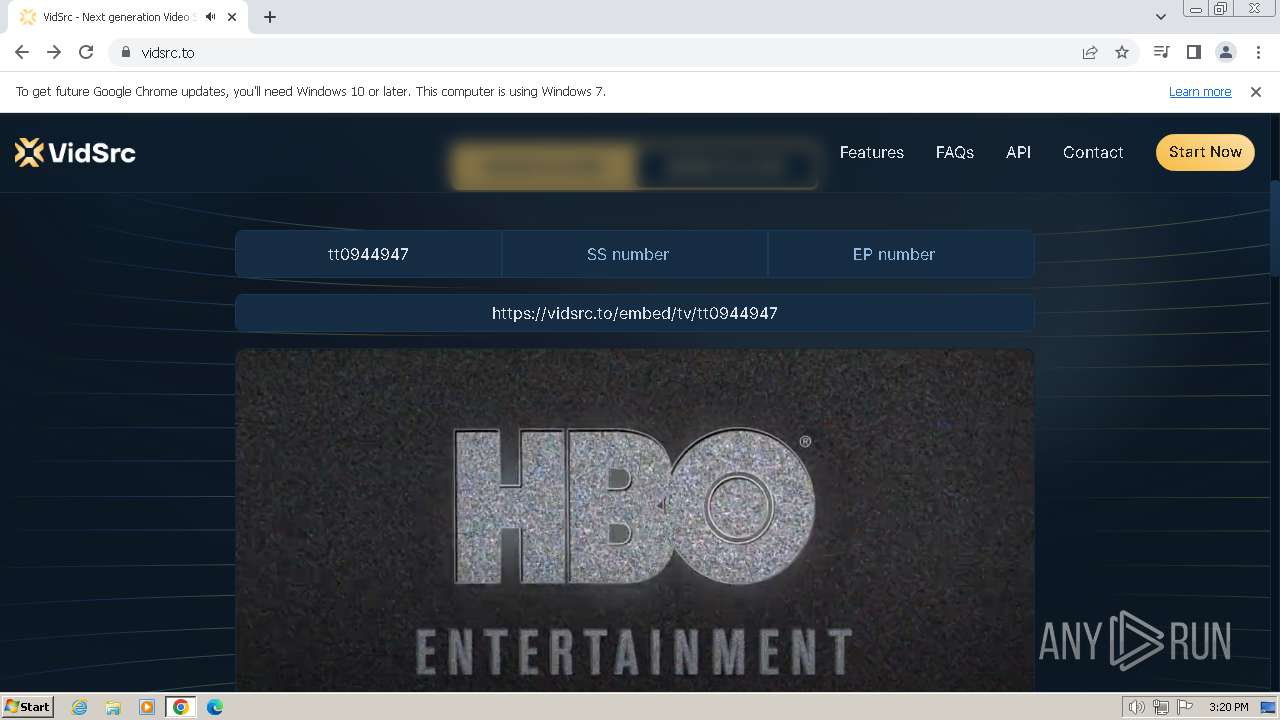Open a new browser tab
Viewport: 1280px width, 720px height.
coord(270,17)
